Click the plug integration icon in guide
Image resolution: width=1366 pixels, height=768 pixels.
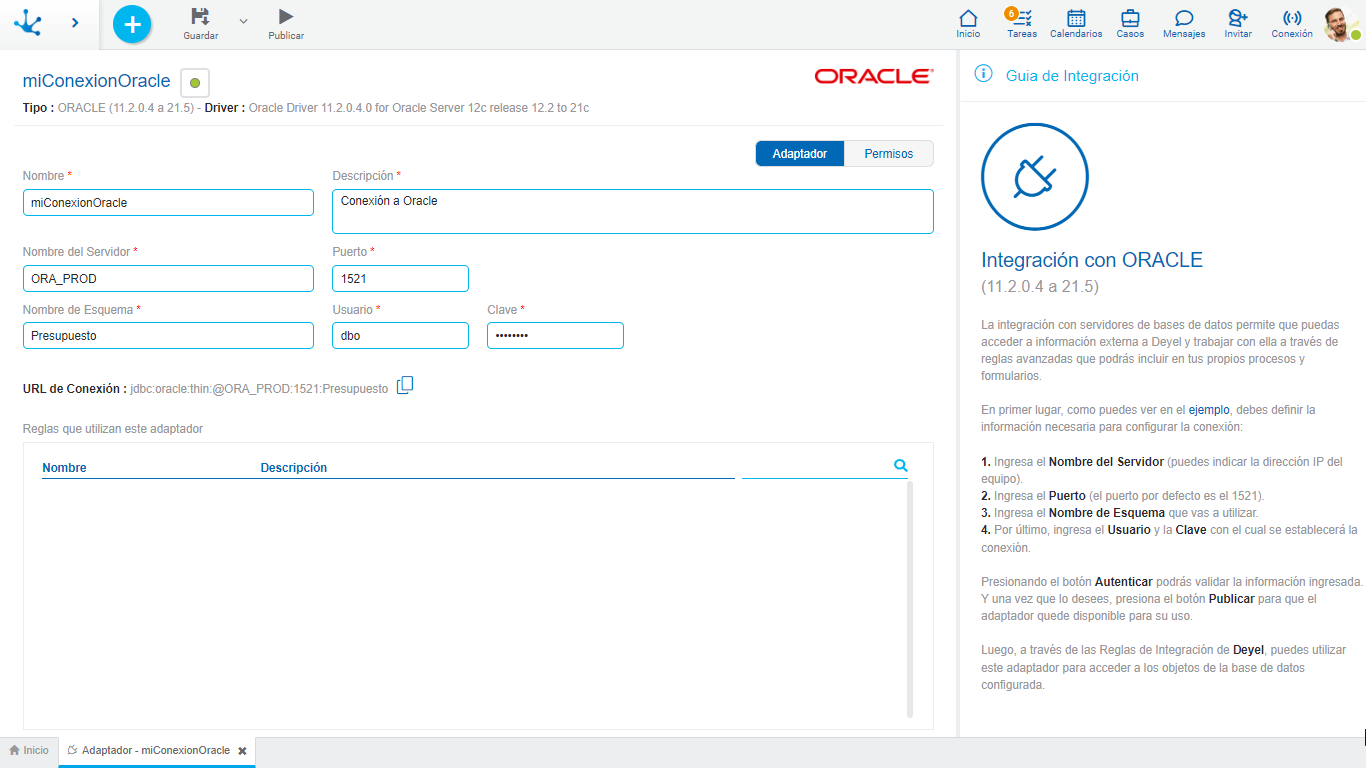(1034, 178)
